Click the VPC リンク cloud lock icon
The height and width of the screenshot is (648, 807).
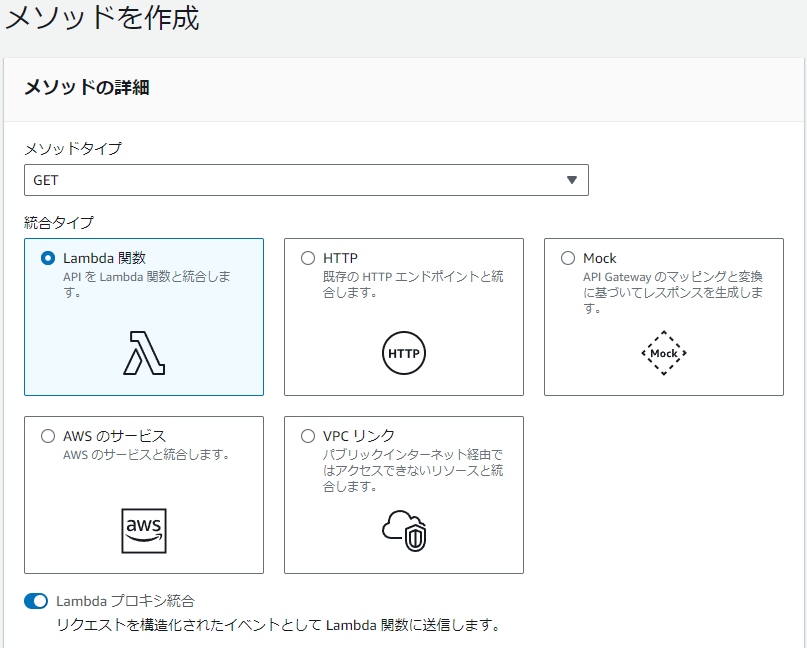pyautogui.click(x=403, y=530)
